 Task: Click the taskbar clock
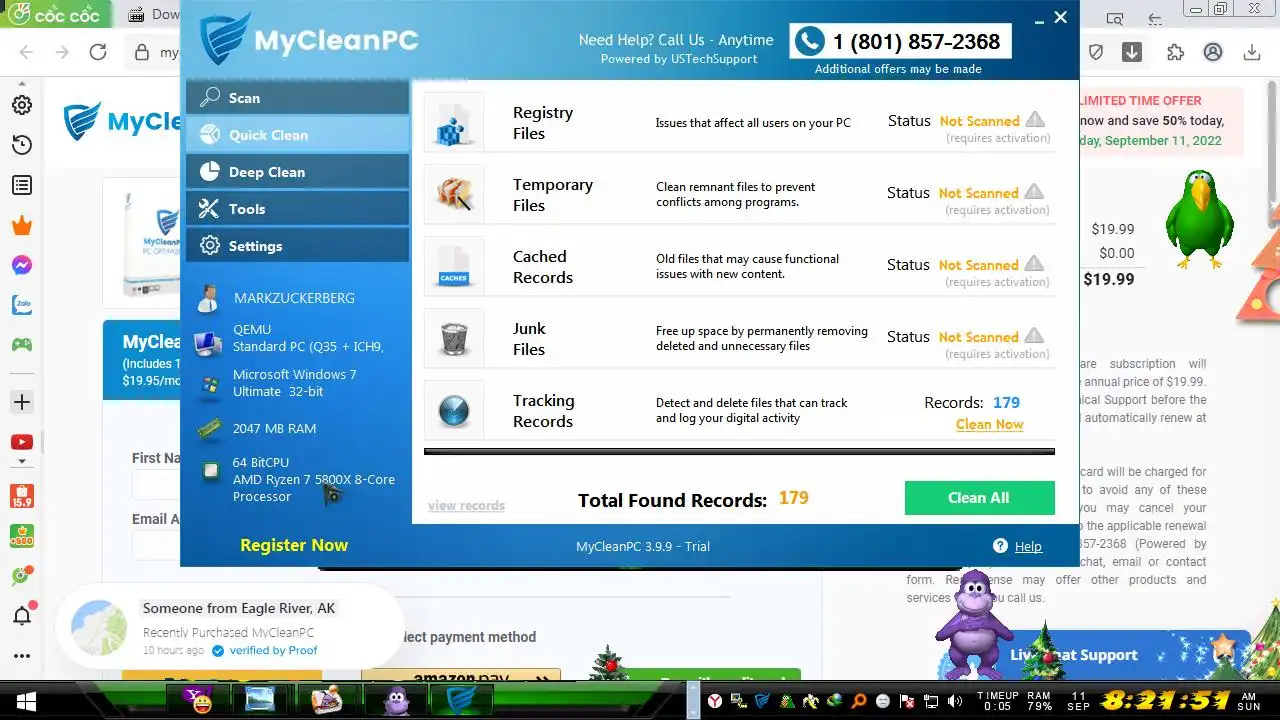pyautogui.click(x=1165, y=700)
